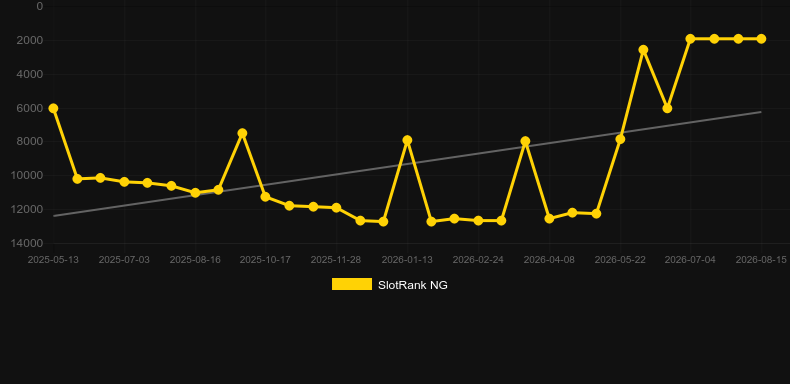790x384 pixels.
Task: Select the data point above 2026-05-22
Action: [x=620, y=139]
